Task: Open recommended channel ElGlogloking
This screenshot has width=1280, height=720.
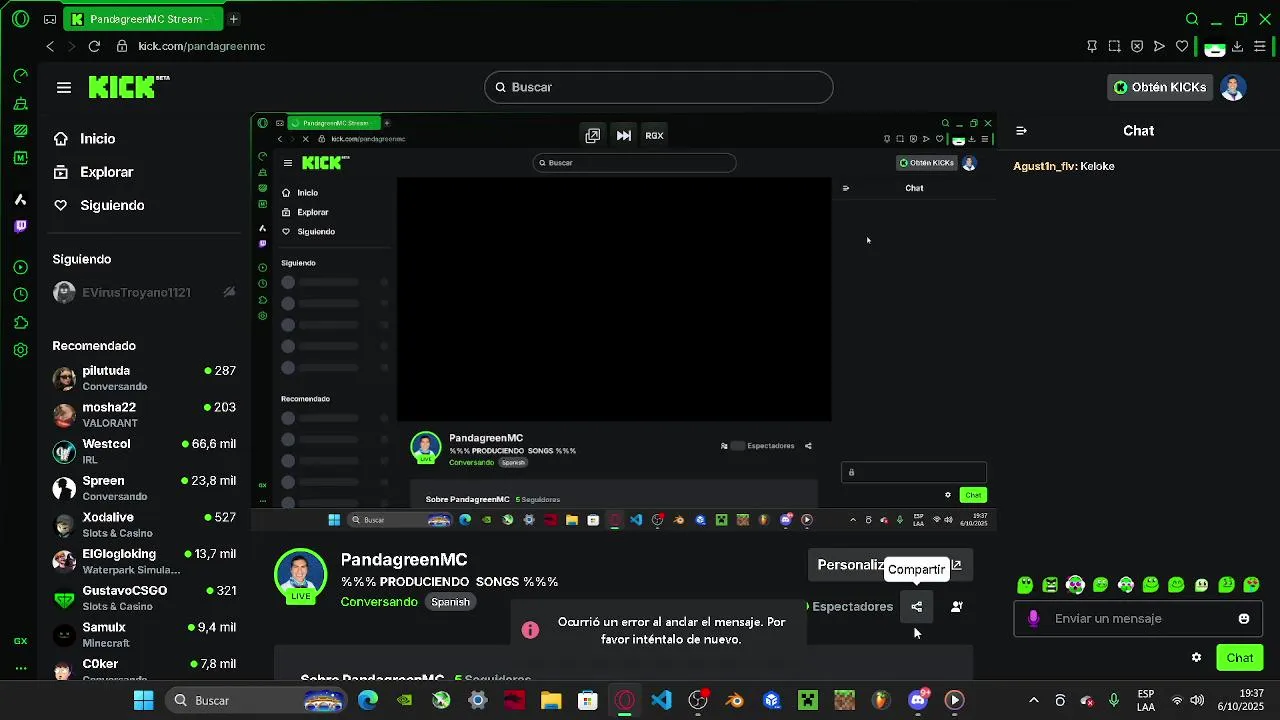Action: [x=144, y=561]
